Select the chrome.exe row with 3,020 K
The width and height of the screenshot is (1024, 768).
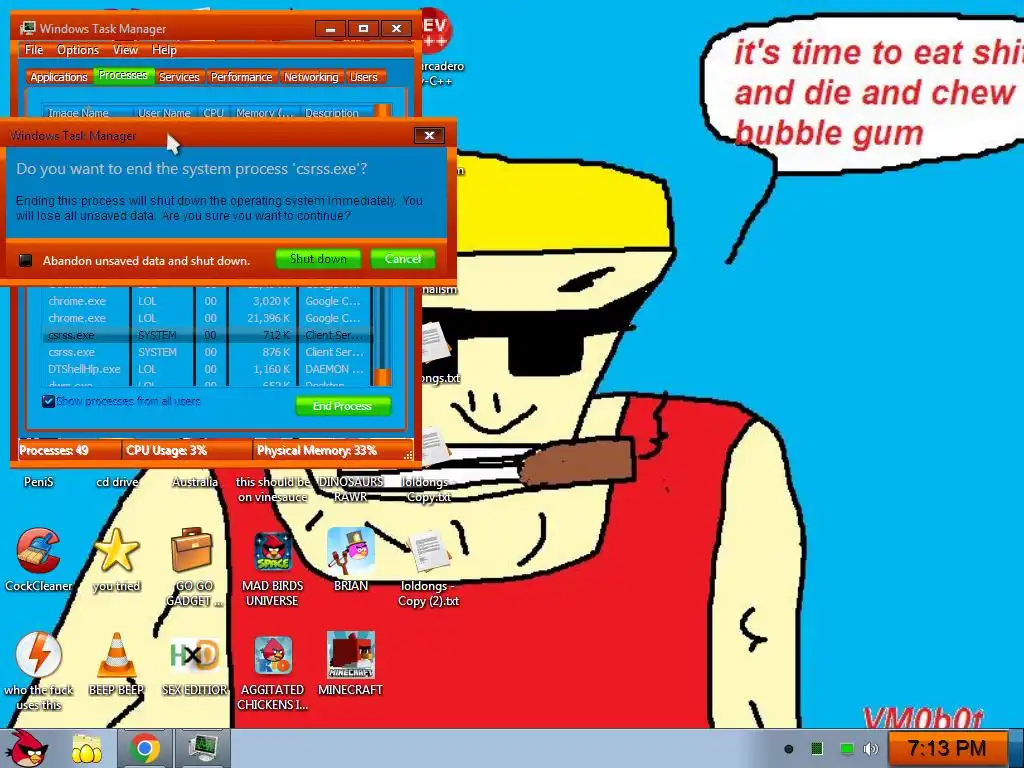[208, 301]
